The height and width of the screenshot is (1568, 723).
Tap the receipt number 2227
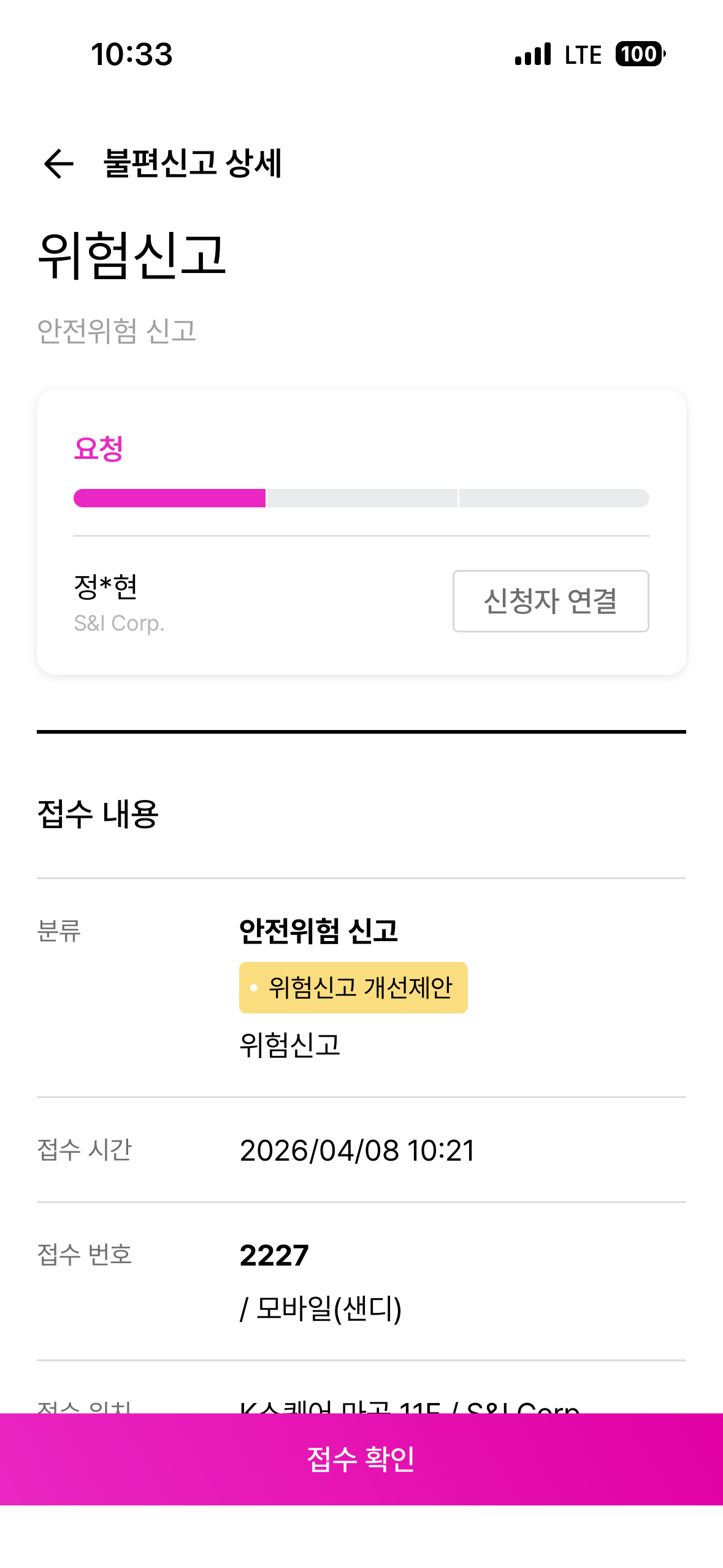pyautogui.click(x=274, y=1255)
